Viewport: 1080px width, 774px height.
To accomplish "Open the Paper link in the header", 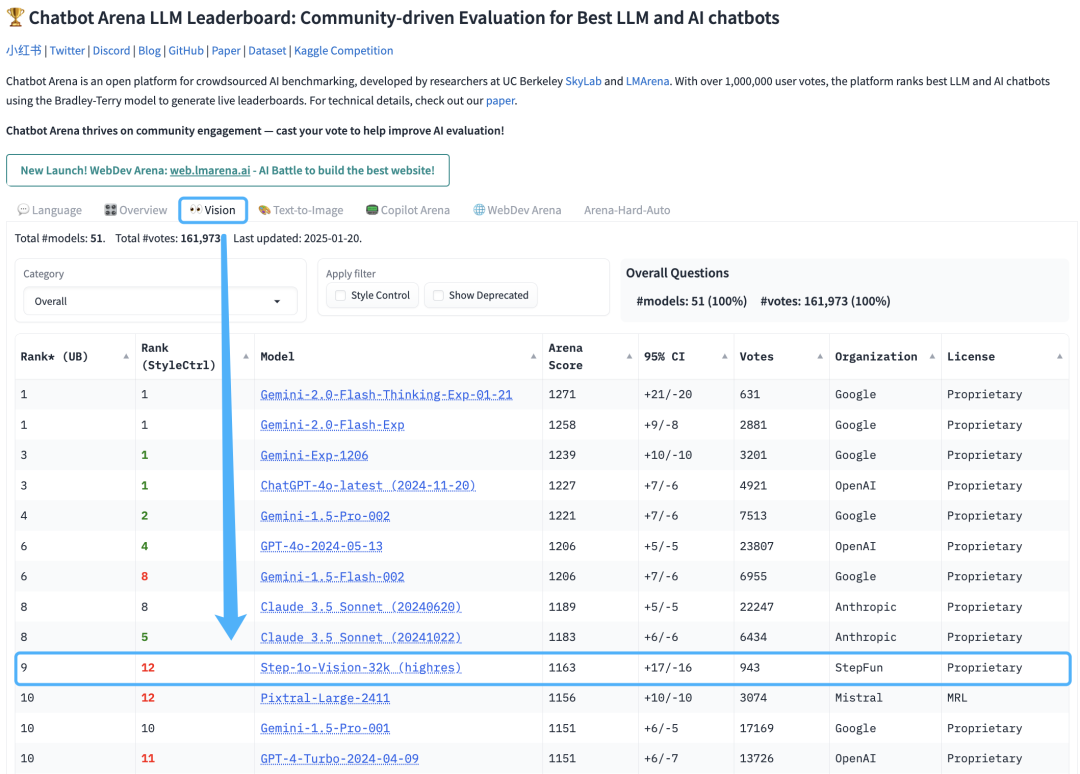I will [226, 50].
